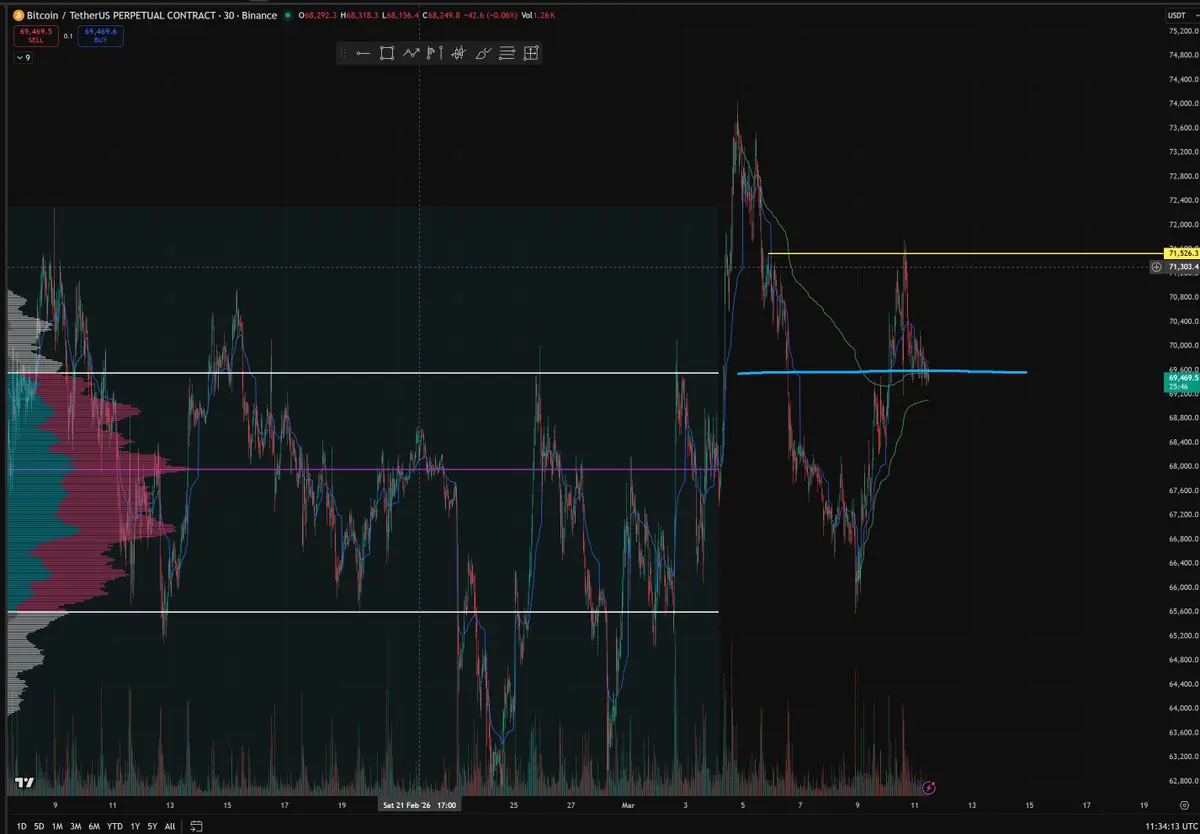1200x834 pixels.
Task: Choose the 1Y date range
Action: (x=135, y=826)
